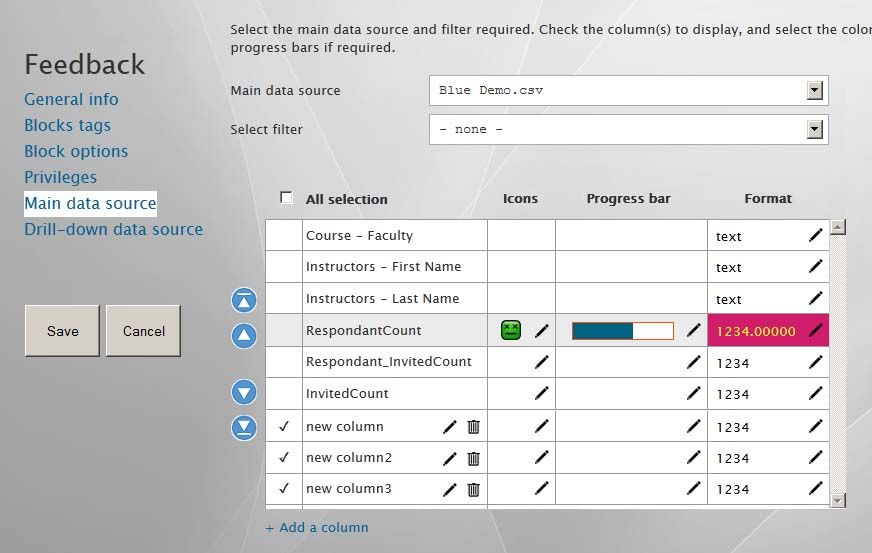Rename 'new column2' with its pencil icon
Image resolution: width=872 pixels, height=553 pixels.
[449, 458]
